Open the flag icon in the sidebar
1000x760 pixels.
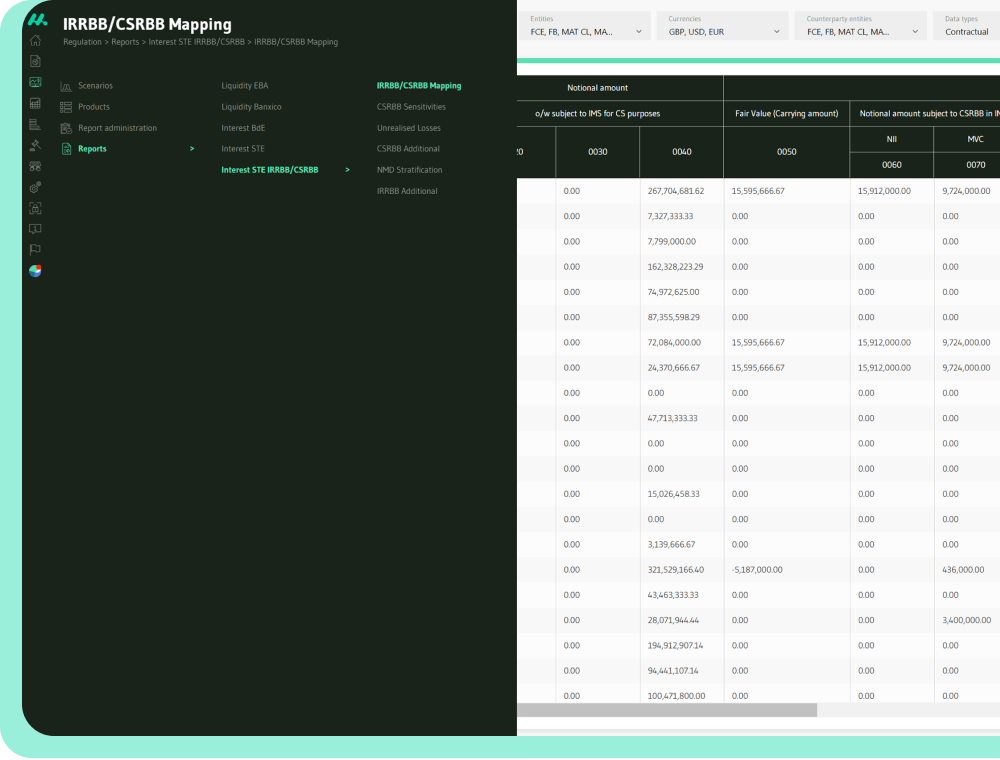(35, 250)
